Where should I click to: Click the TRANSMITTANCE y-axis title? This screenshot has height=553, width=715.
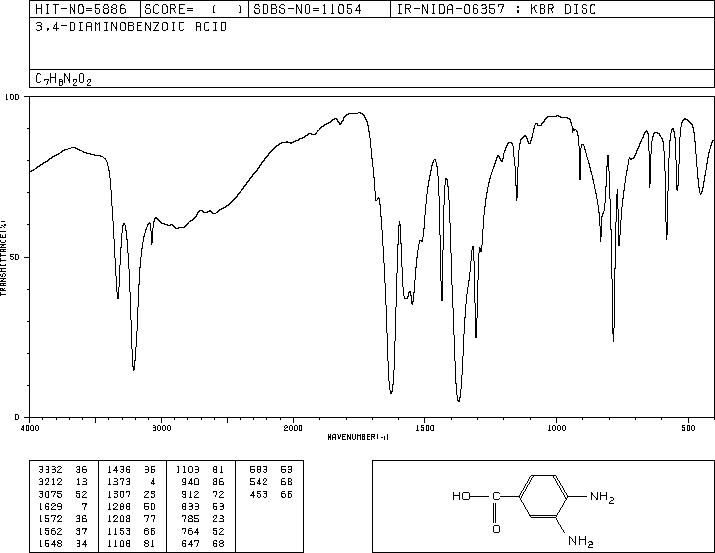click(x=3, y=257)
